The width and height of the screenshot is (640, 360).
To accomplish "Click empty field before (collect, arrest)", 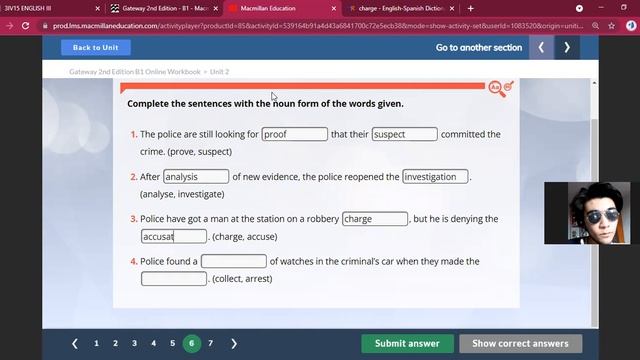I will tap(174, 279).
